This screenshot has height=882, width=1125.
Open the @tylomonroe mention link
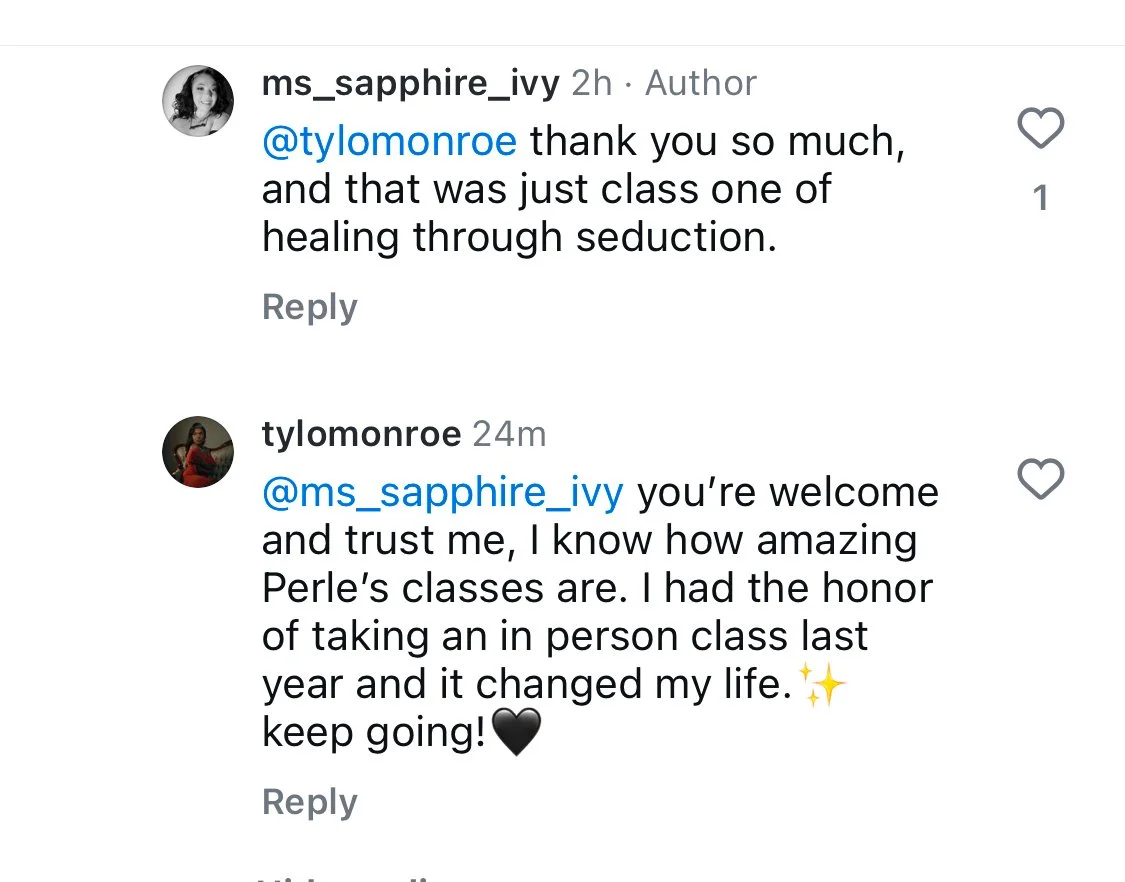pyautogui.click(x=389, y=141)
